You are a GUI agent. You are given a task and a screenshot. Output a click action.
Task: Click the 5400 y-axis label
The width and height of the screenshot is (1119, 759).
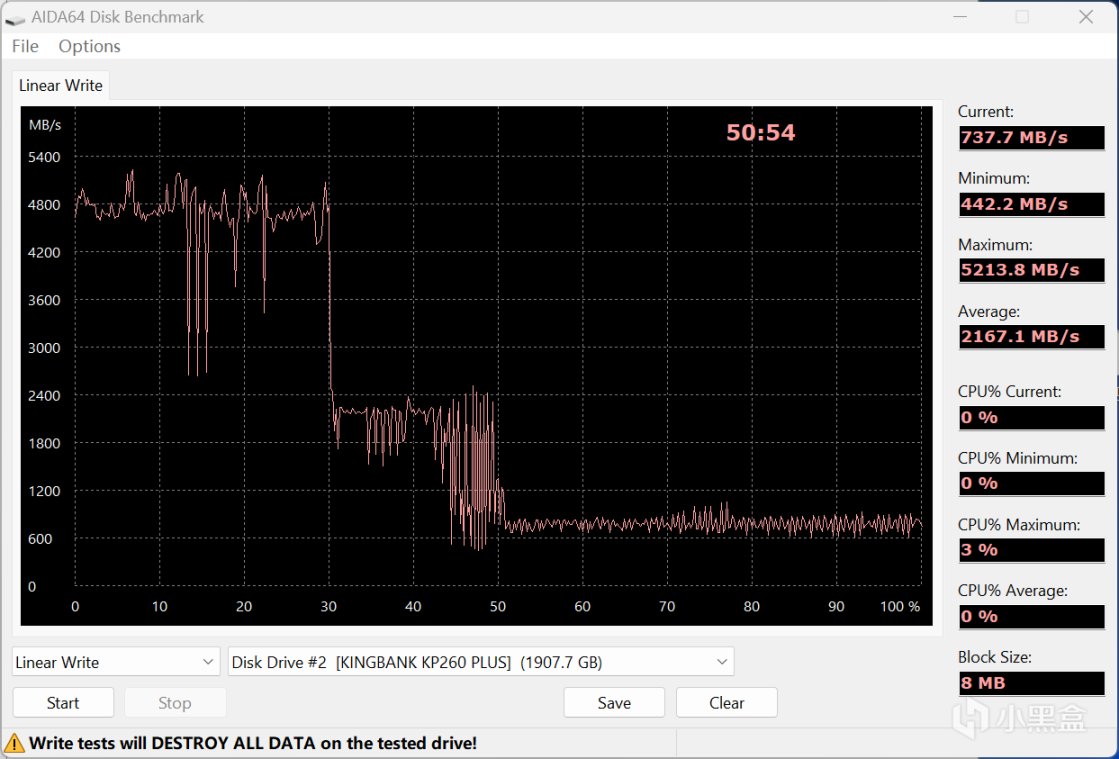point(44,157)
